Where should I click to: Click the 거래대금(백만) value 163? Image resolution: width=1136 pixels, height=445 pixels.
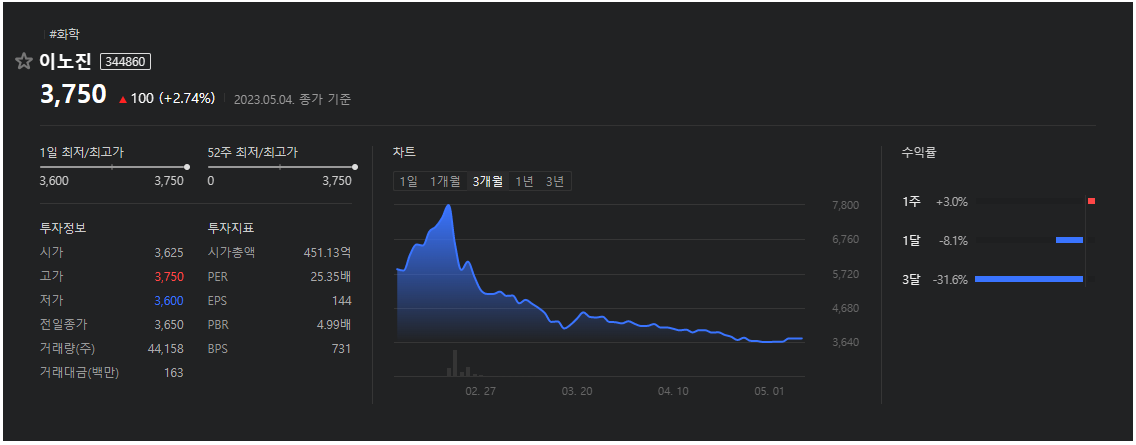[174, 373]
